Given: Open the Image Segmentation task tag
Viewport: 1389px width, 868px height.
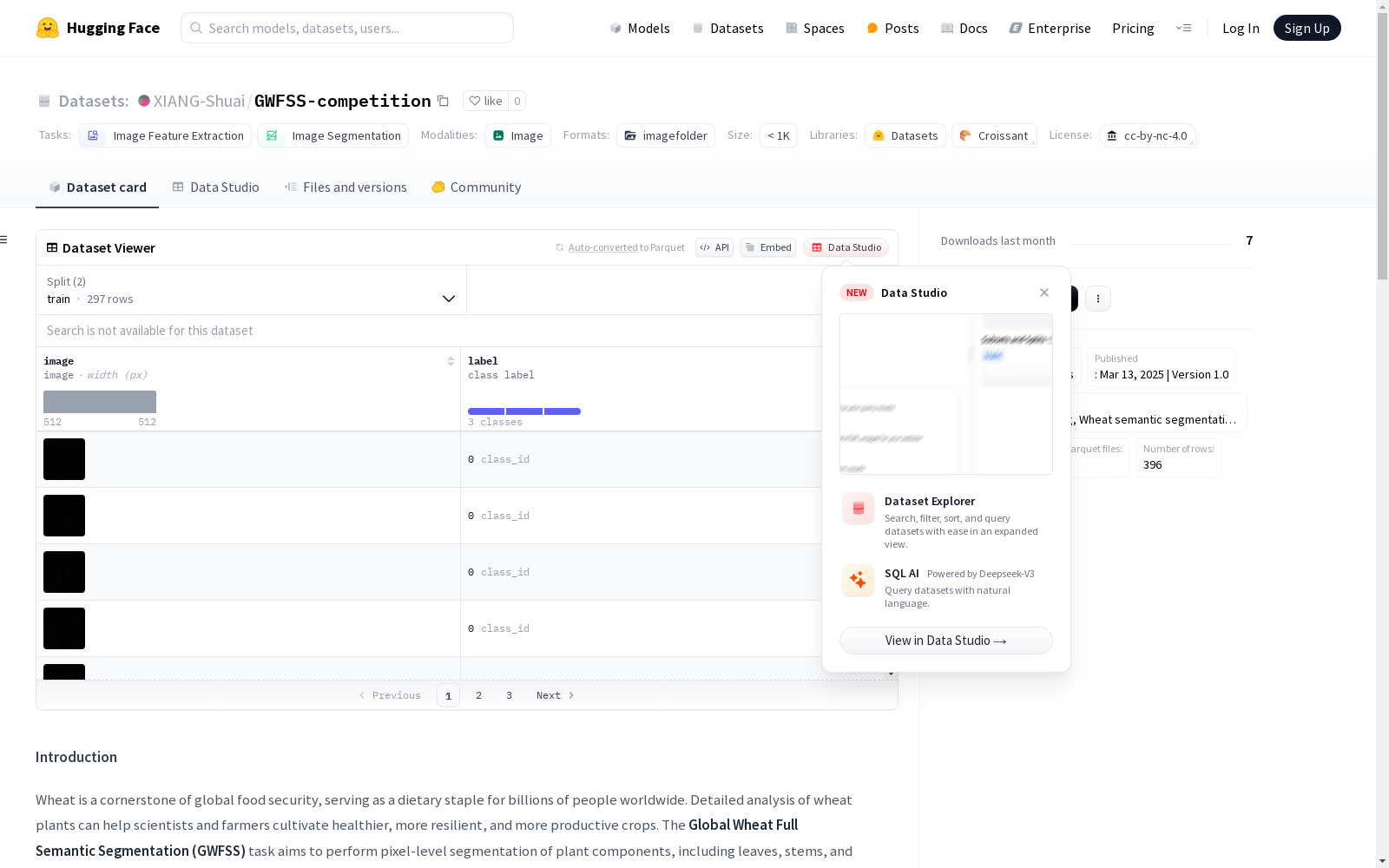Looking at the screenshot, I should point(333,135).
